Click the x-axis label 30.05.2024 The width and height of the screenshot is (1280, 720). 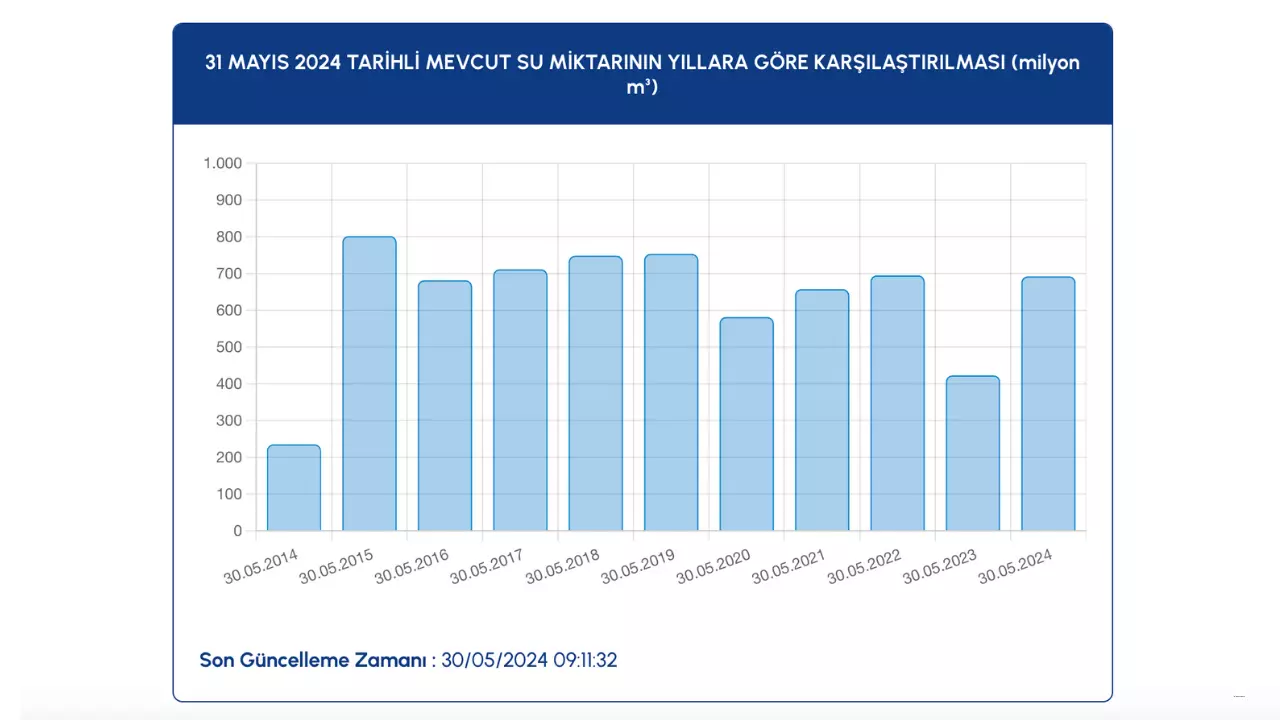[x=1016, y=565]
